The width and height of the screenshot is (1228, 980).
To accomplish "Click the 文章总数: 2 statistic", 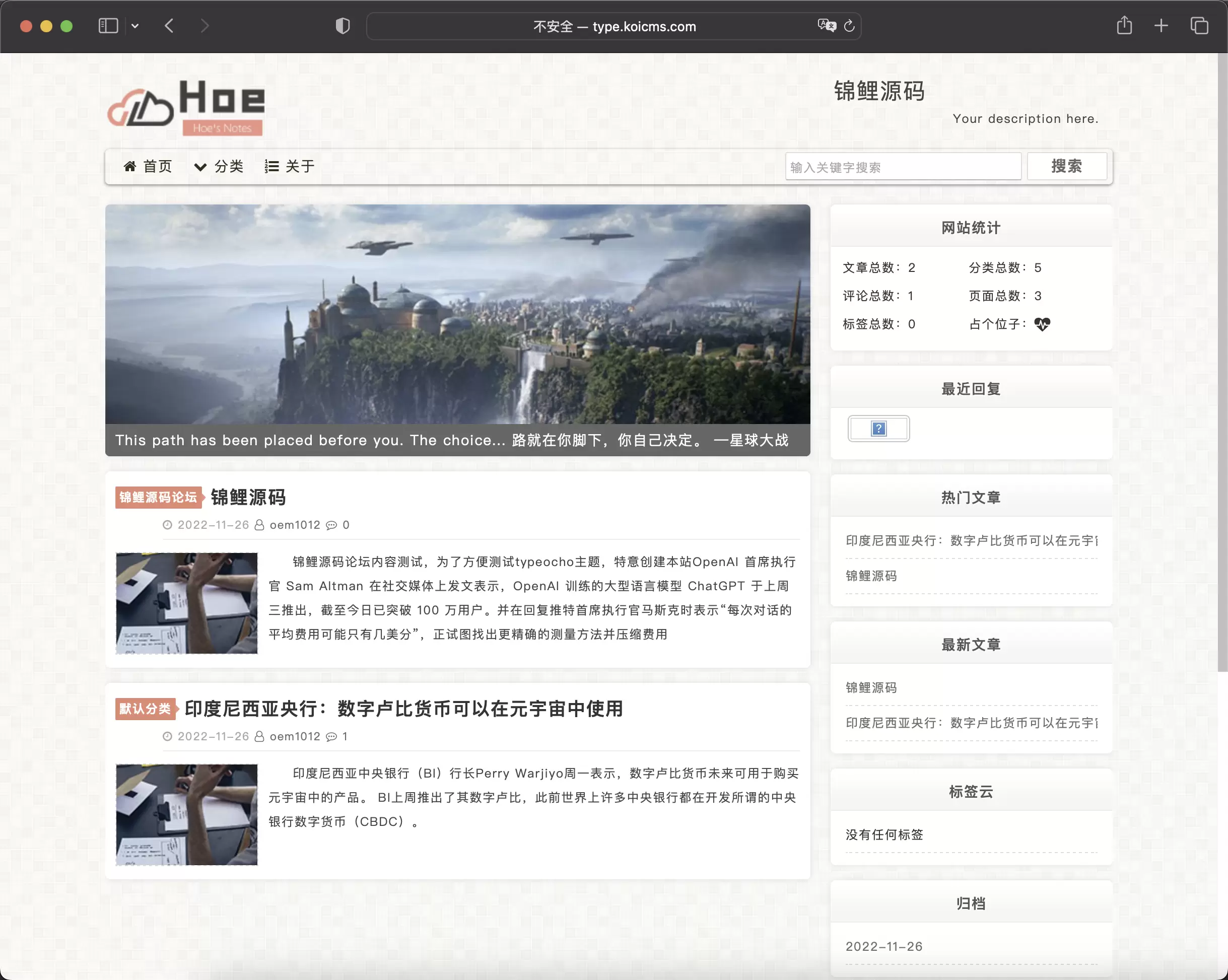I will [879, 267].
